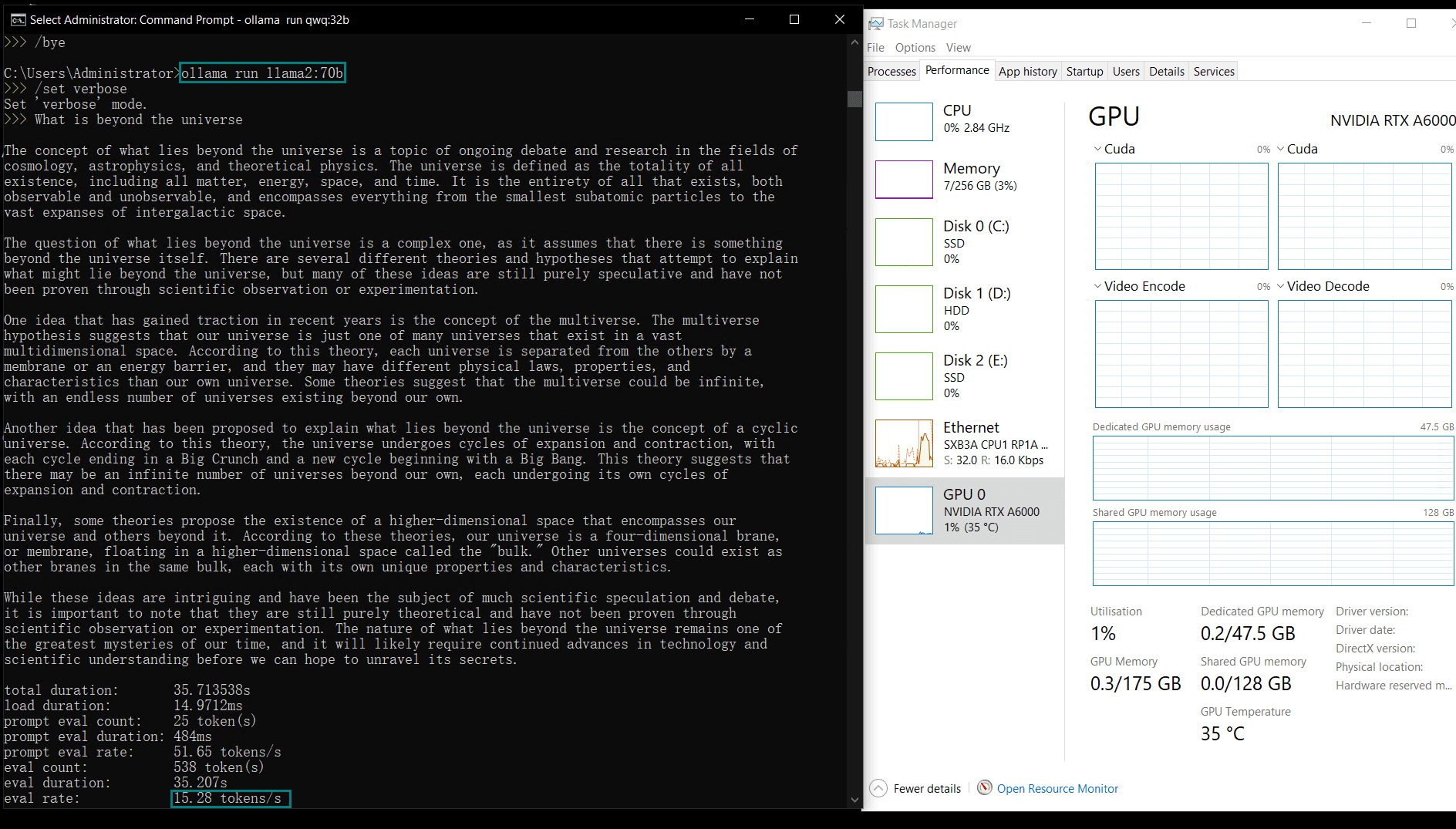Image resolution: width=1456 pixels, height=829 pixels.
Task: Select Disk 1 (D:) HDD entry
Action: pos(964,309)
